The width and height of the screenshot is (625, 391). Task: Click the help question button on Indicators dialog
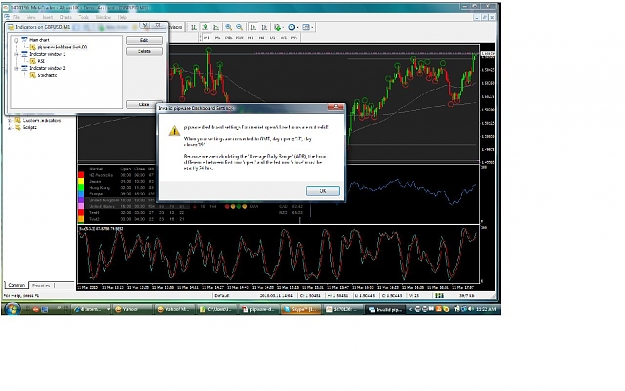(145, 25)
